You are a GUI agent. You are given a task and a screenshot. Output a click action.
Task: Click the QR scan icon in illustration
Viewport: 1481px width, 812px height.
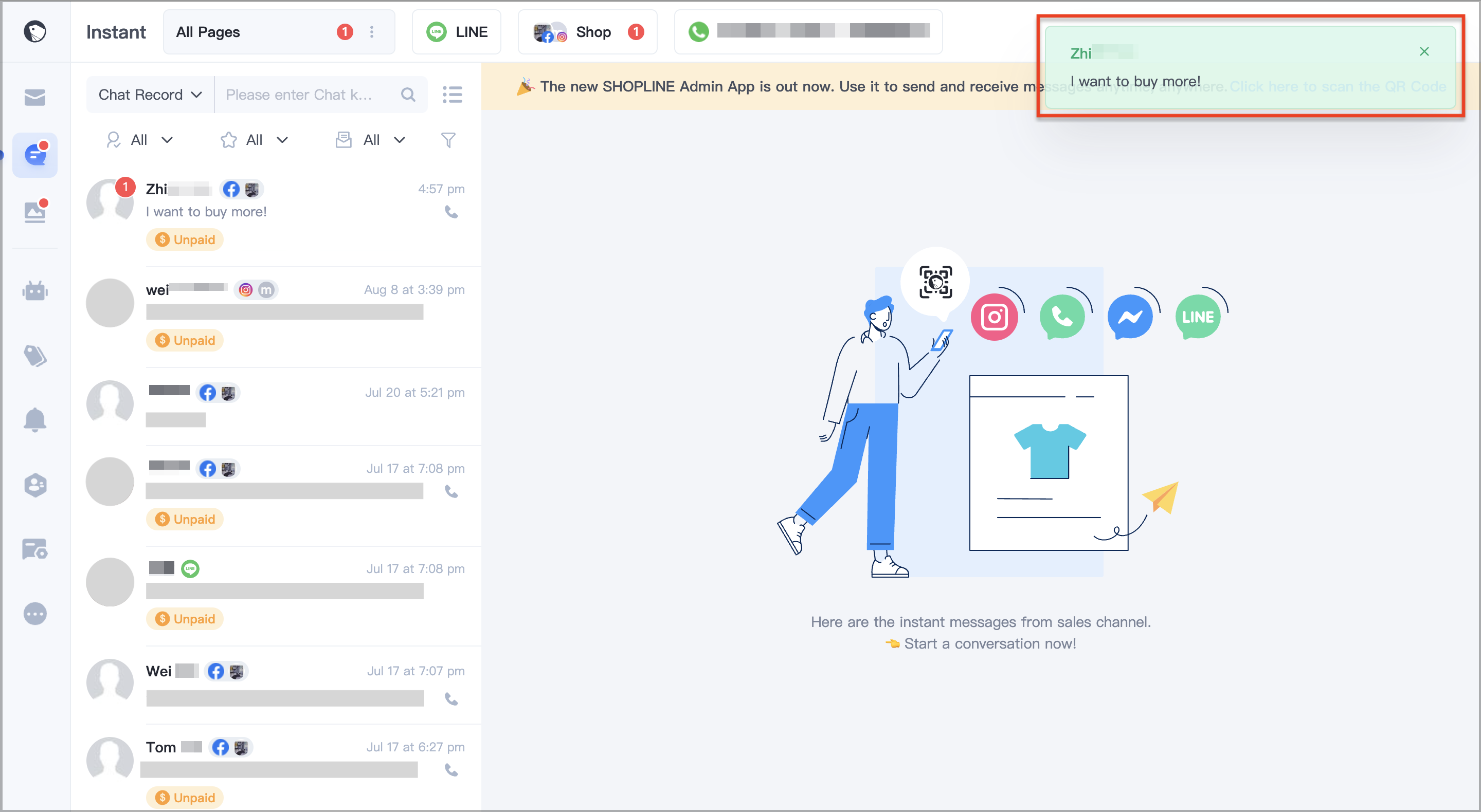pyautogui.click(x=935, y=282)
